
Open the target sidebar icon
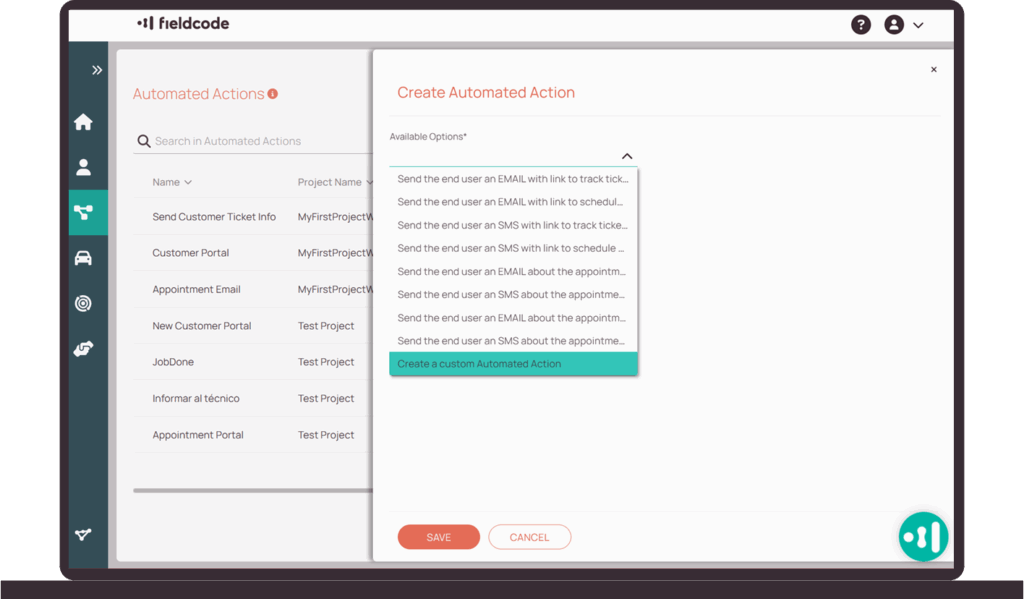click(83, 303)
